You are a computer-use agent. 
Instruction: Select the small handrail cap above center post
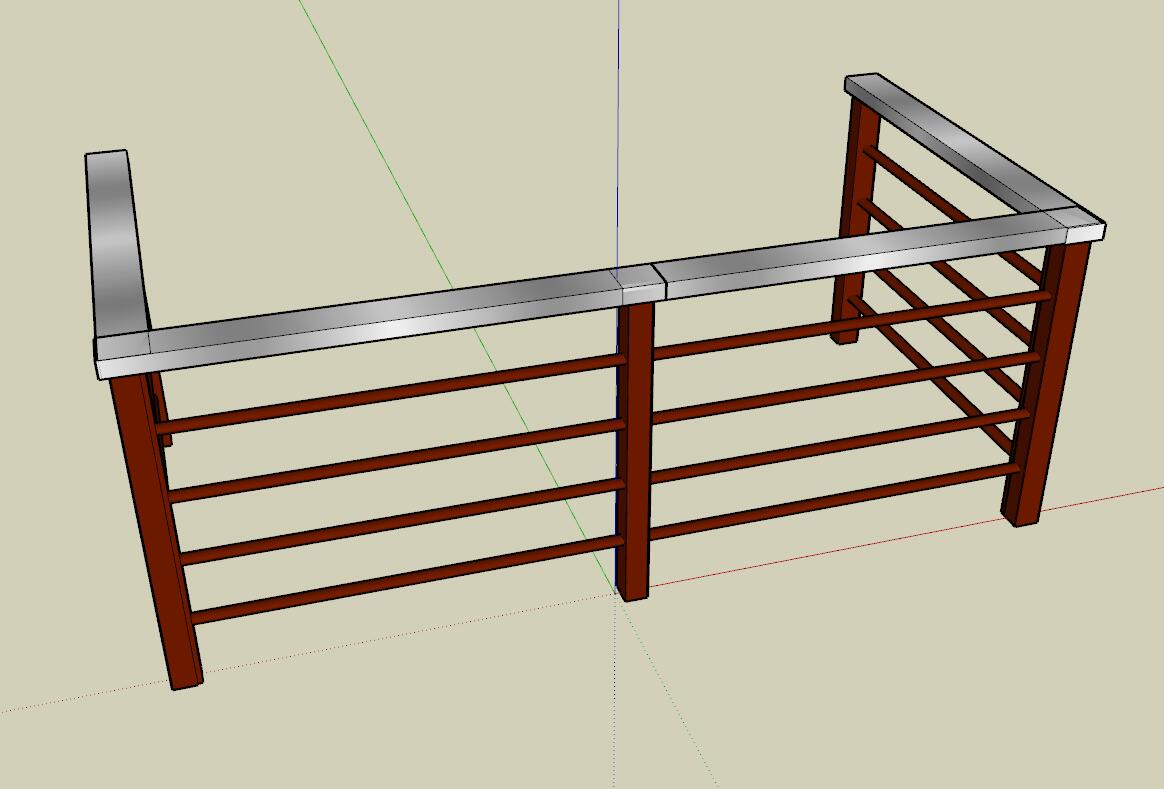click(640, 283)
